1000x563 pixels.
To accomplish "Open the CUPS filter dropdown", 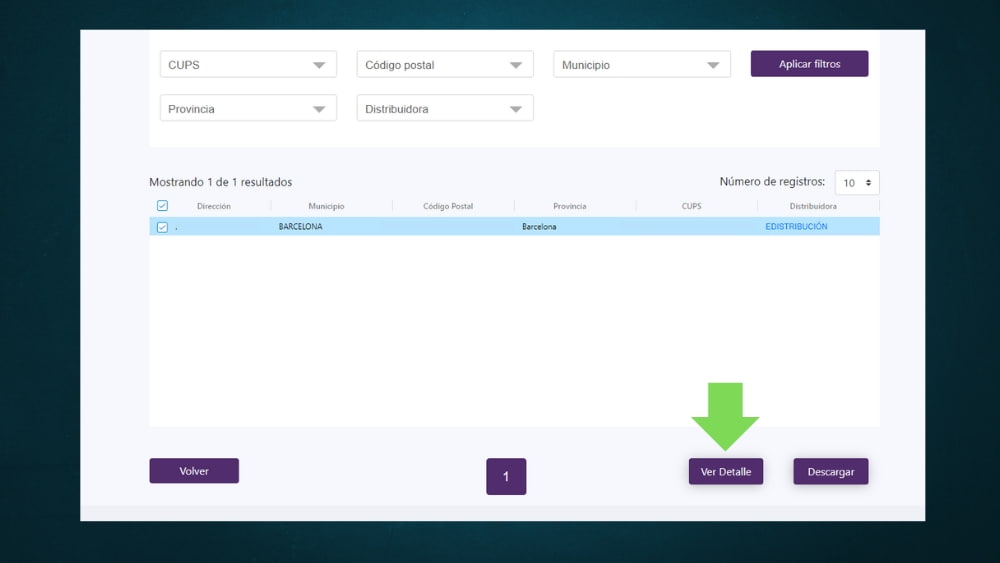I will click(248, 65).
